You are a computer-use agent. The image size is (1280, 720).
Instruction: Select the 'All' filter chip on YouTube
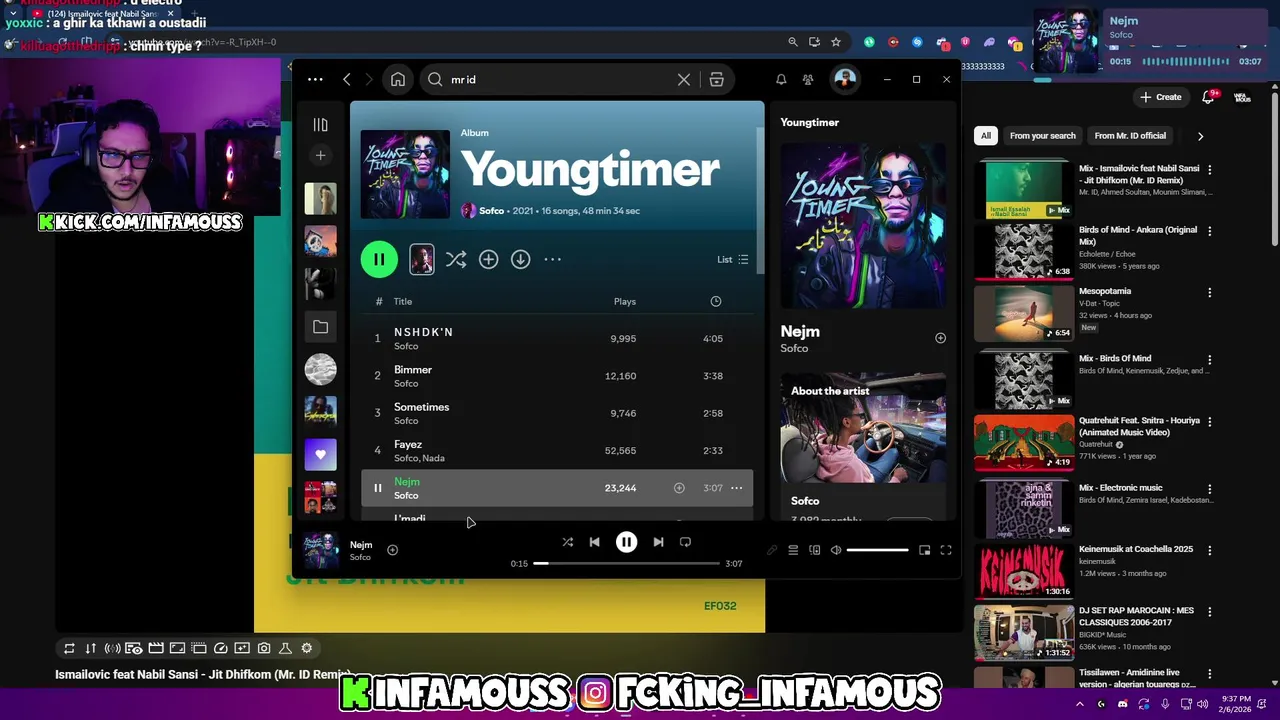coord(986,136)
